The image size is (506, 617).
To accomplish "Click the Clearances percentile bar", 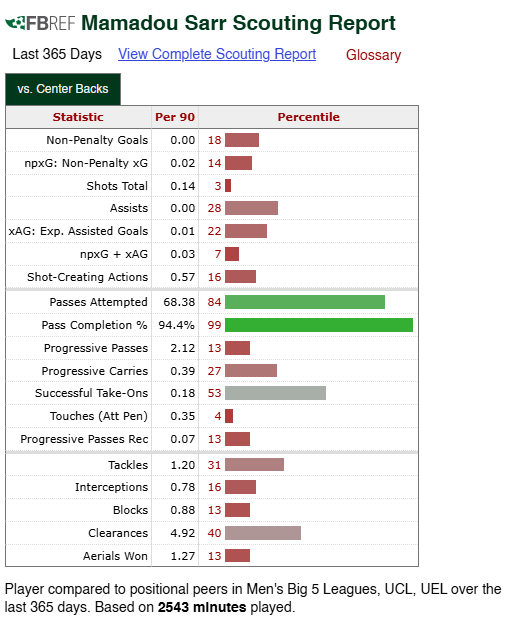I will (263, 533).
